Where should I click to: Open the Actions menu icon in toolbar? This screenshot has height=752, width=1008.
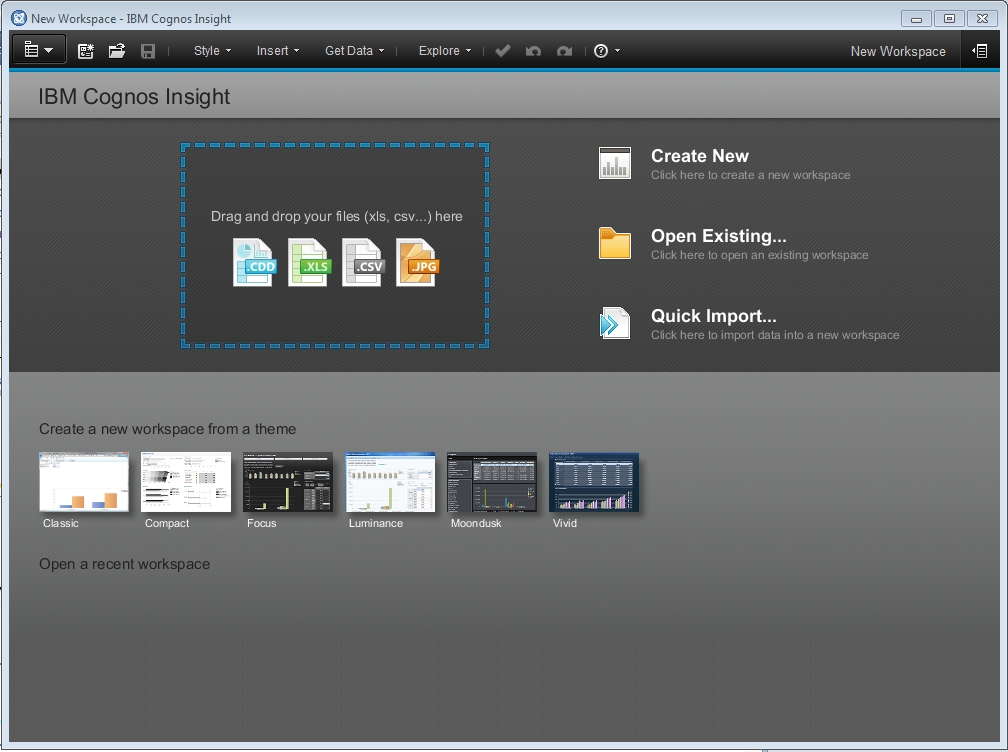(39, 50)
